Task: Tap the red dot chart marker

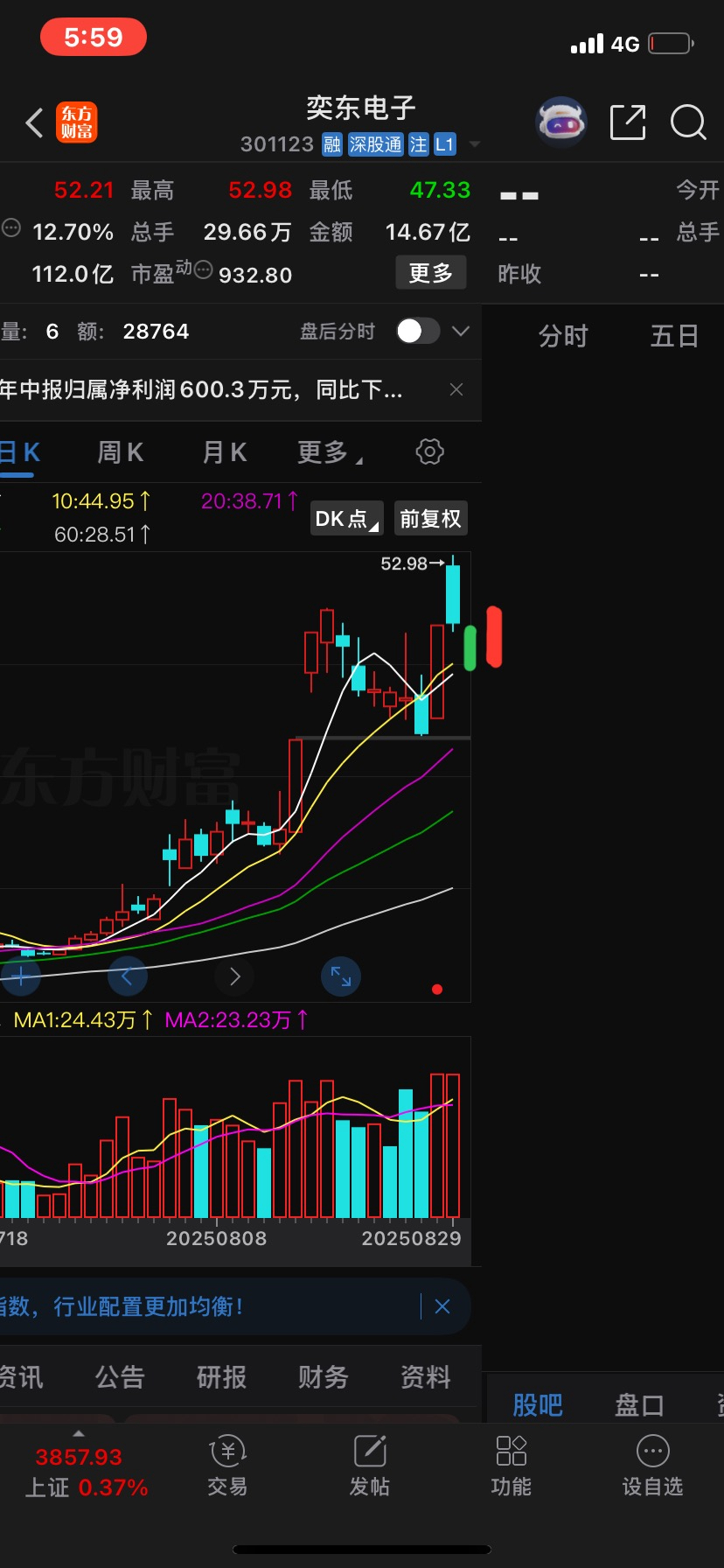Action: click(x=437, y=990)
